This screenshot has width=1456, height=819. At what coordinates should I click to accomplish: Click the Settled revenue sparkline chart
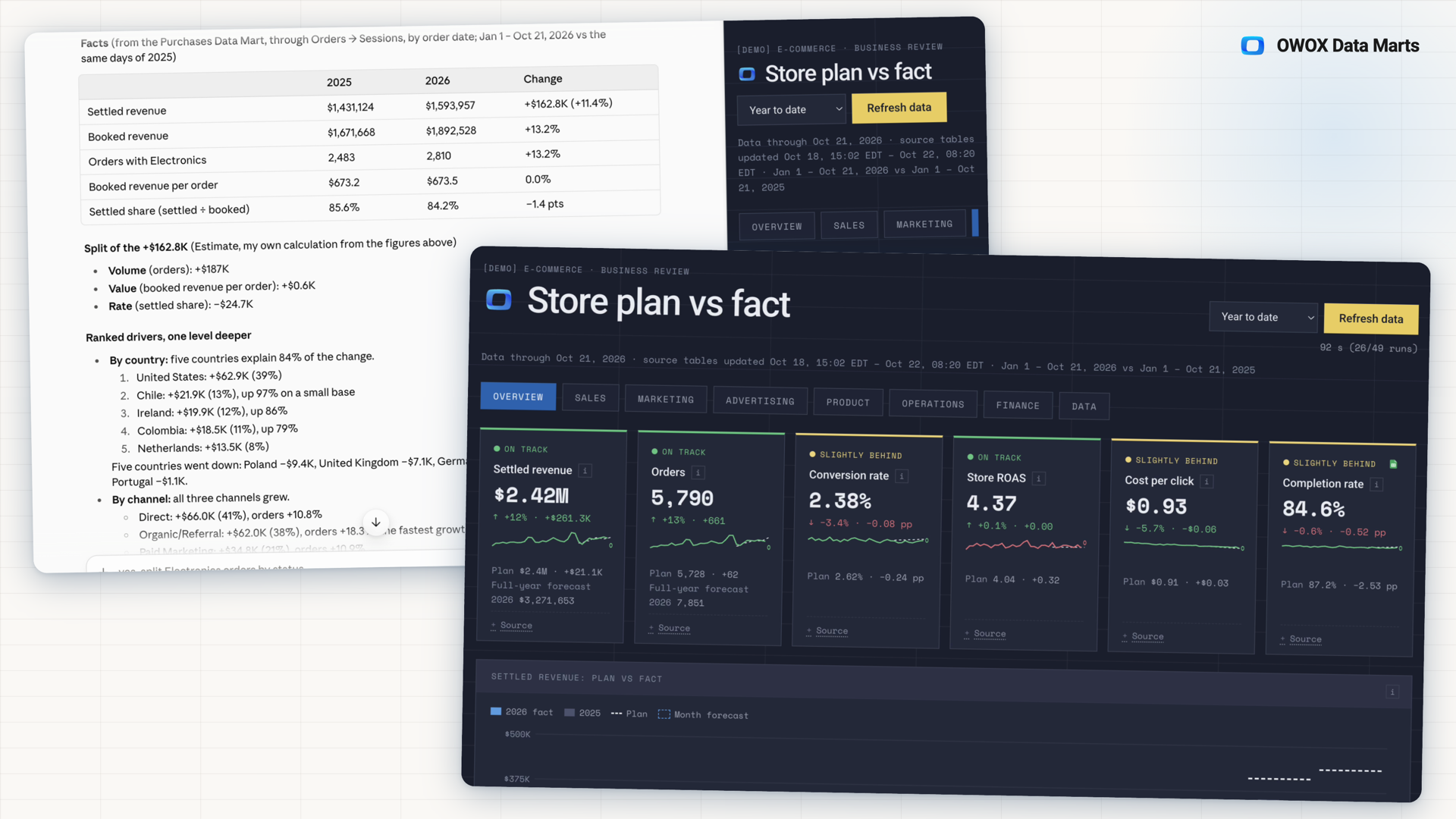(x=551, y=540)
